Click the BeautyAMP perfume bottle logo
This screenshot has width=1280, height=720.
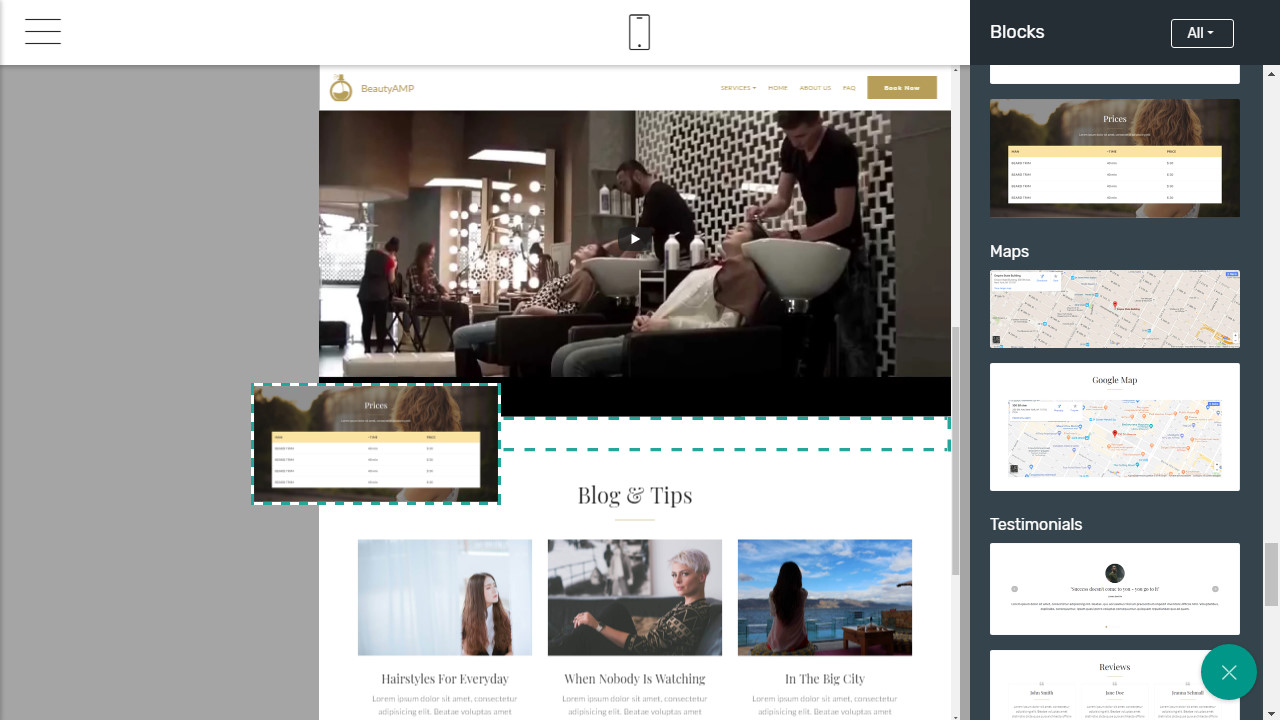tap(341, 88)
